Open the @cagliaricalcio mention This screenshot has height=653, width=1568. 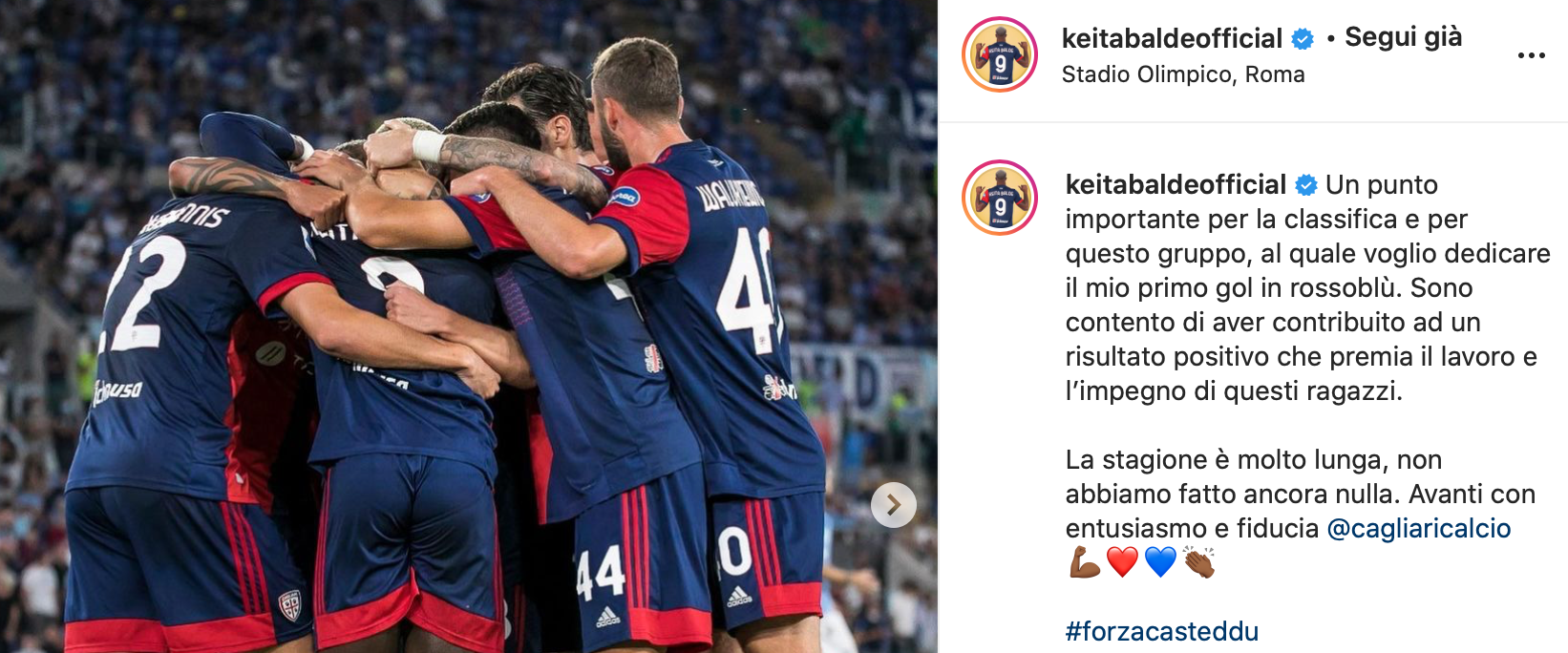pyautogui.click(x=1419, y=528)
